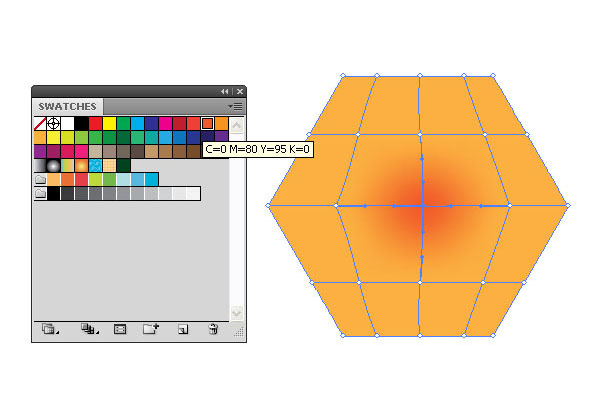The height and width of the screenshot is (412, 600).
Task: Open the Swatch Libraries menu icon
Action: point(50,329)
